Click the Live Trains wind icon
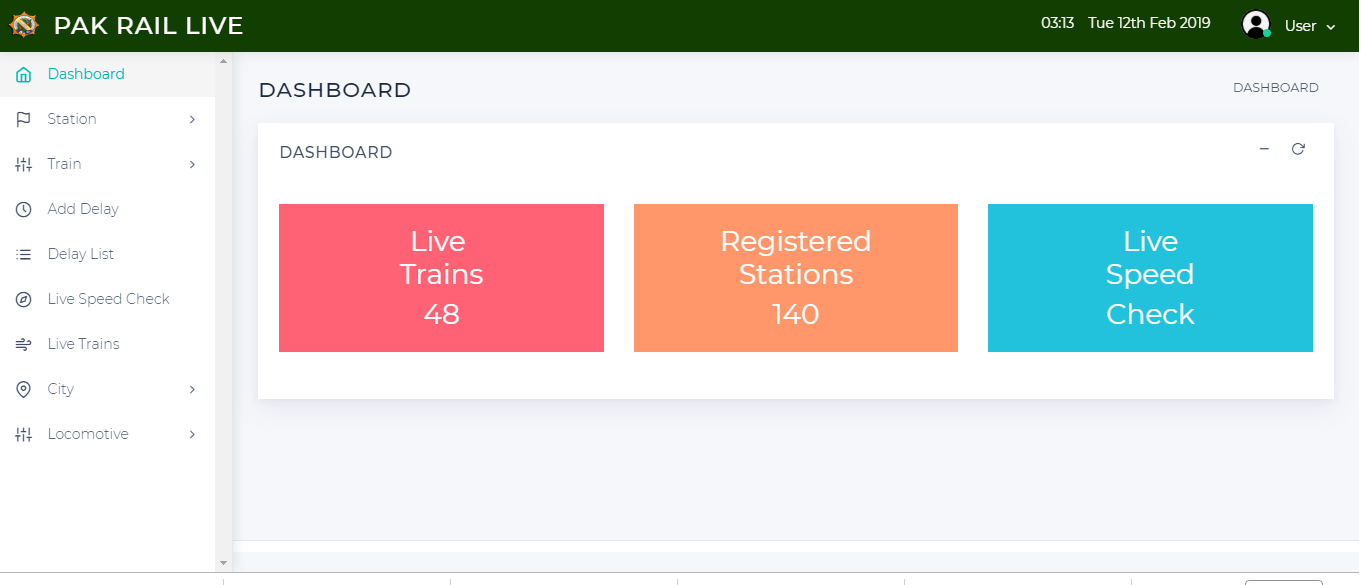1361x585 pixels. pos(24,345)
